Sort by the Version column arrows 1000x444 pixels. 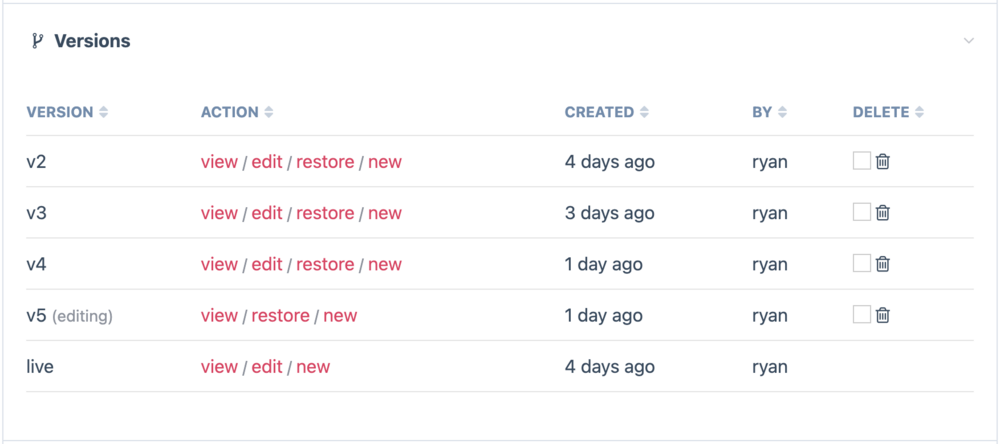coord(104,113)
